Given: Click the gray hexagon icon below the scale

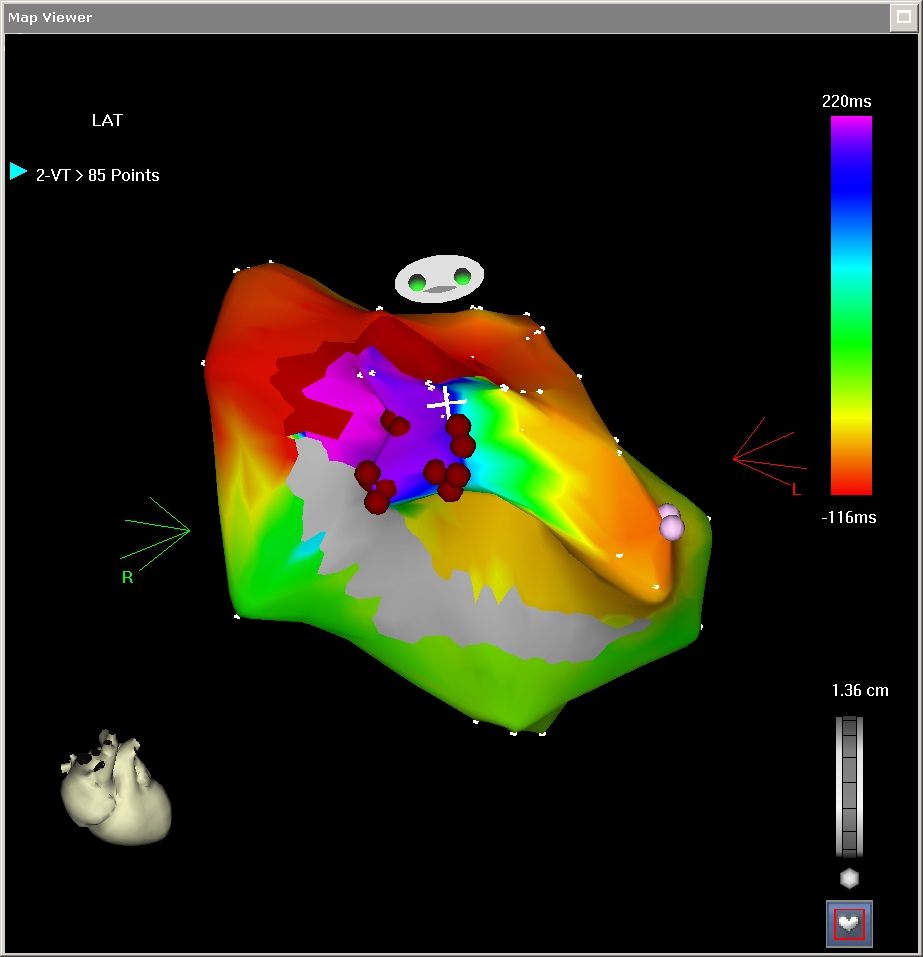Looking at the screenshot, I should click(x=849, y=879).
